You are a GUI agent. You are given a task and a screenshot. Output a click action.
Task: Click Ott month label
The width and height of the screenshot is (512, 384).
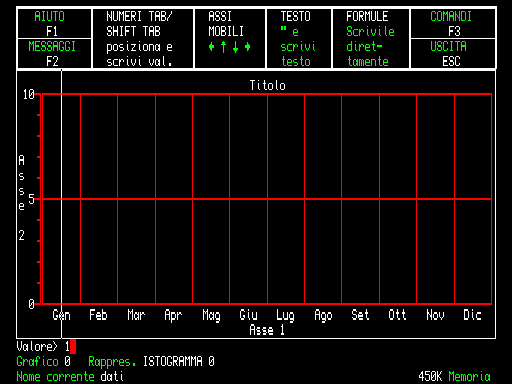coord(397,315)
